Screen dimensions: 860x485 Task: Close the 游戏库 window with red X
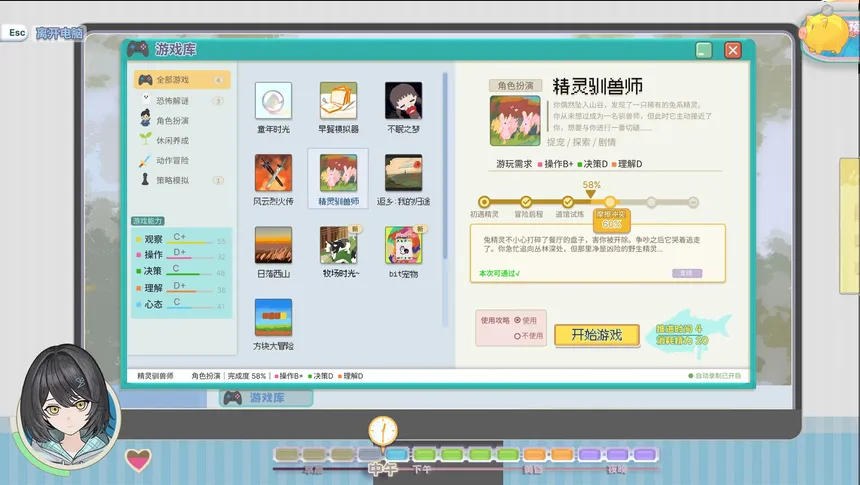733,50
